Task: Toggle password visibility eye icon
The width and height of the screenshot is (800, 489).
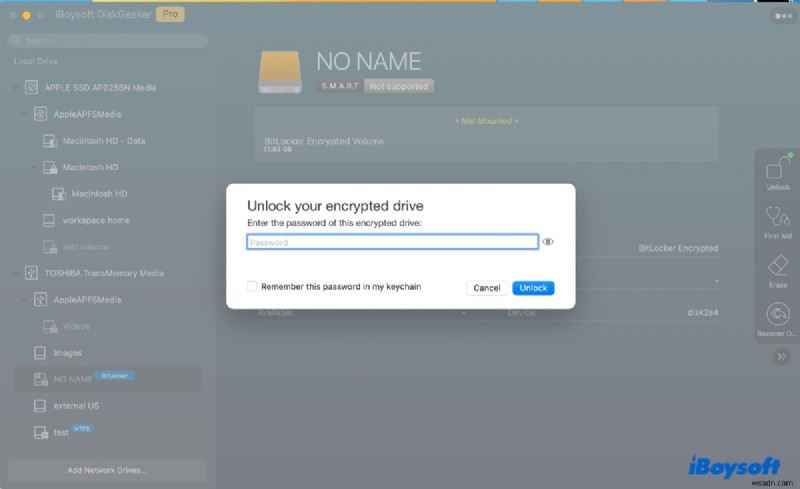Action: coord(547,242)
